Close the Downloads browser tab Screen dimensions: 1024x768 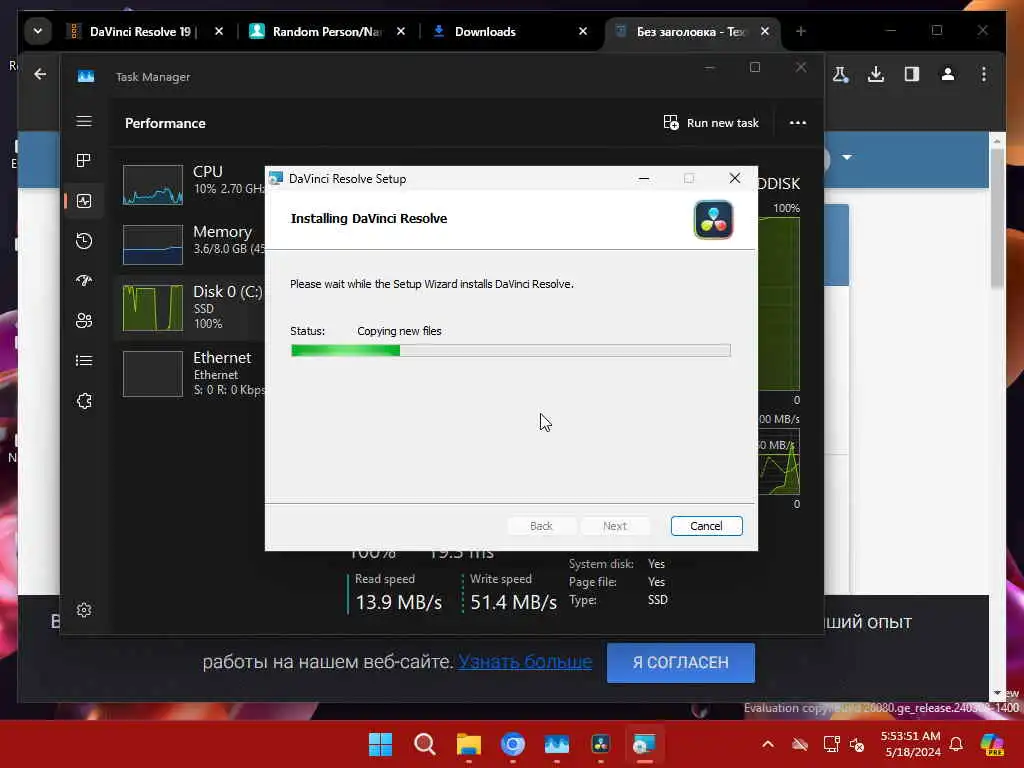click(x=583, y=31)
